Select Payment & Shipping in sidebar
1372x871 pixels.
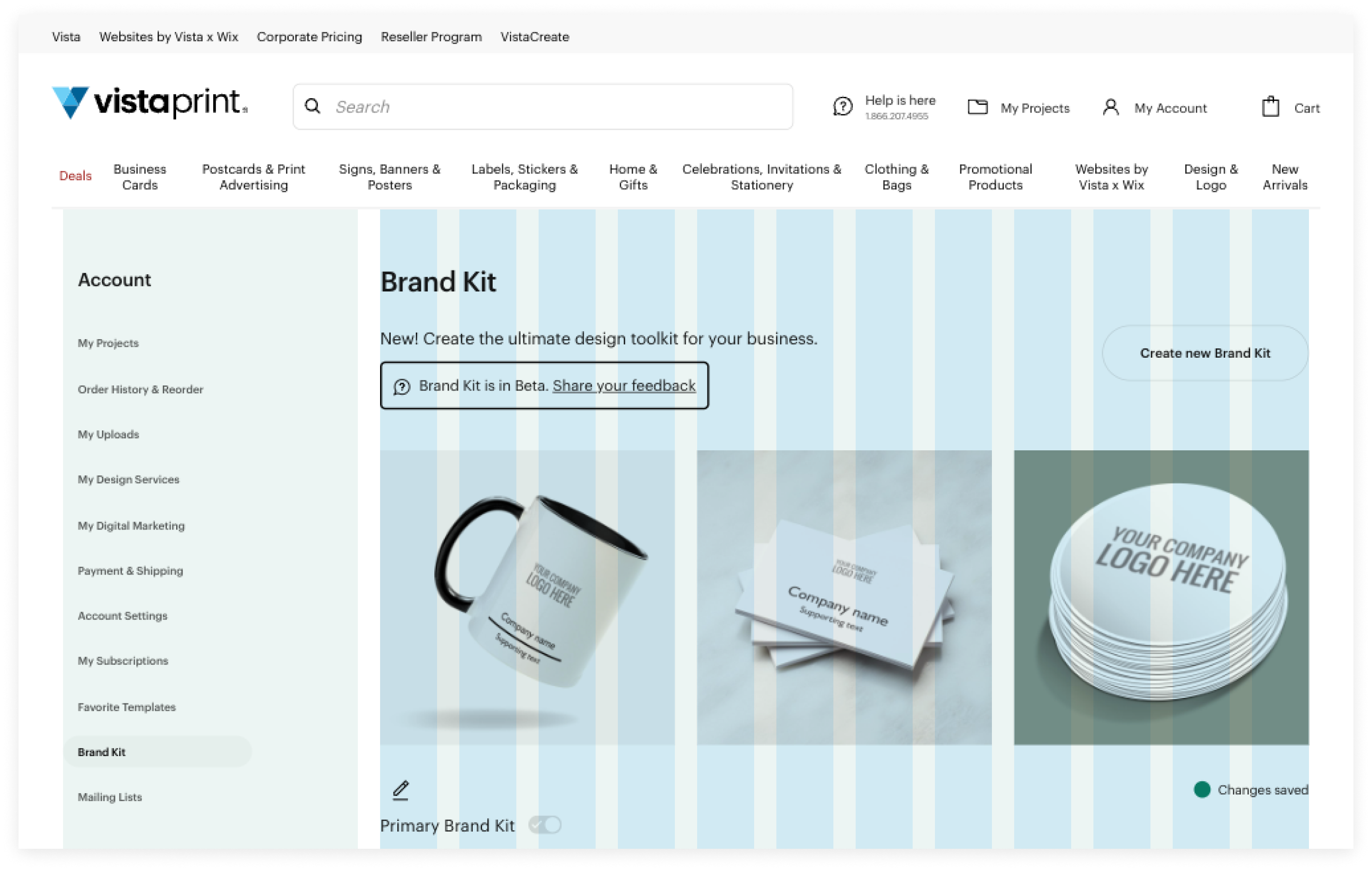[x=130, y=571]
